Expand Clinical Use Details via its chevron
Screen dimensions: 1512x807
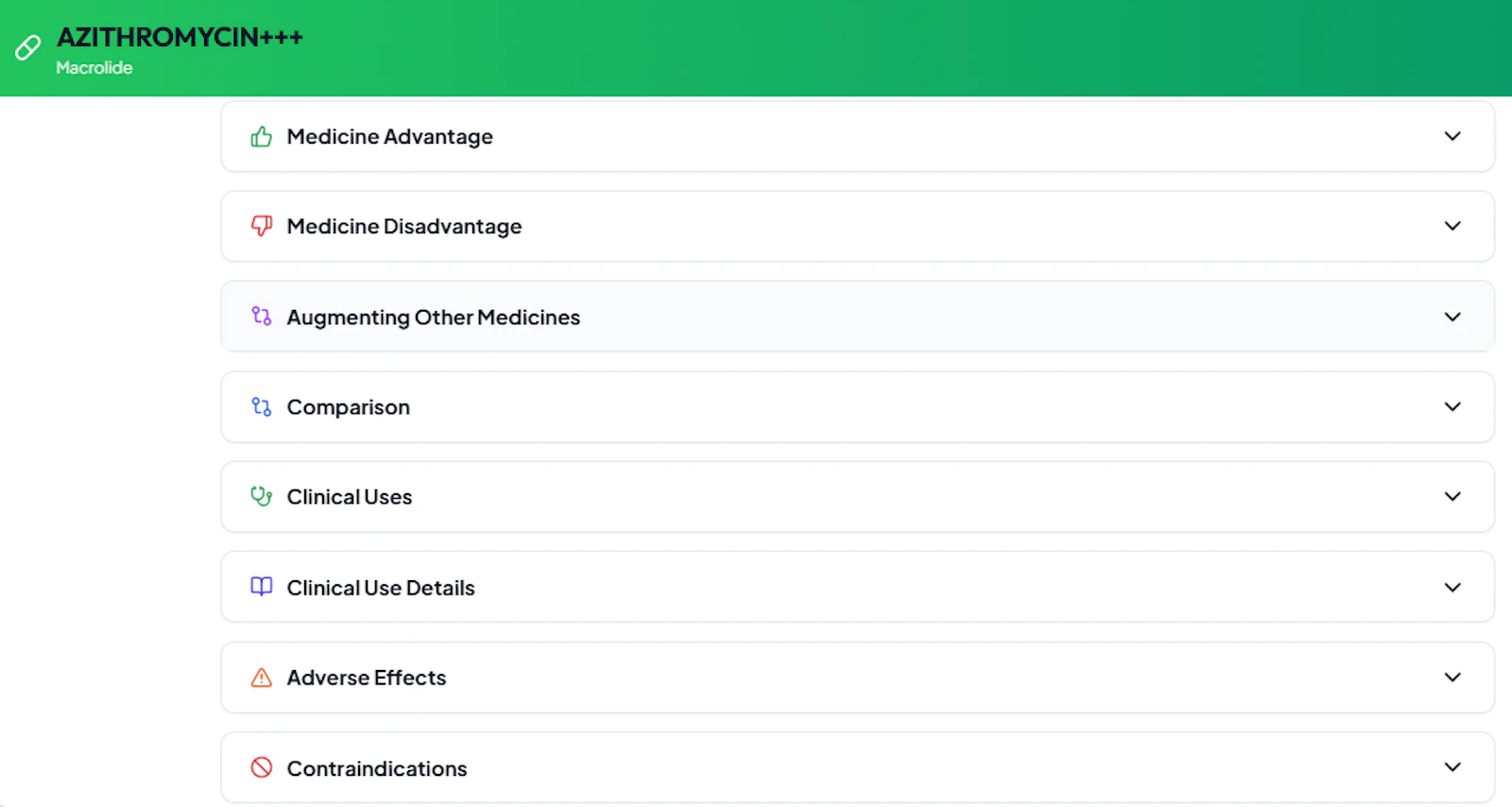[x=1452, y=587]
